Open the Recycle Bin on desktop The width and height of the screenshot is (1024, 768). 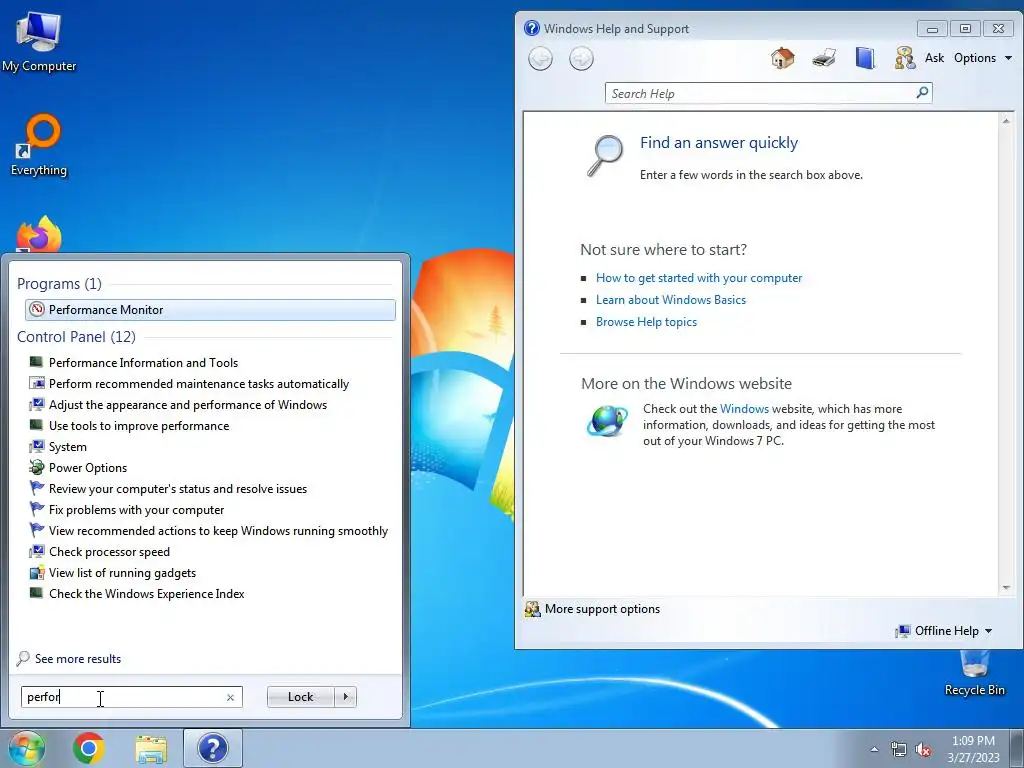click(974, 673)
